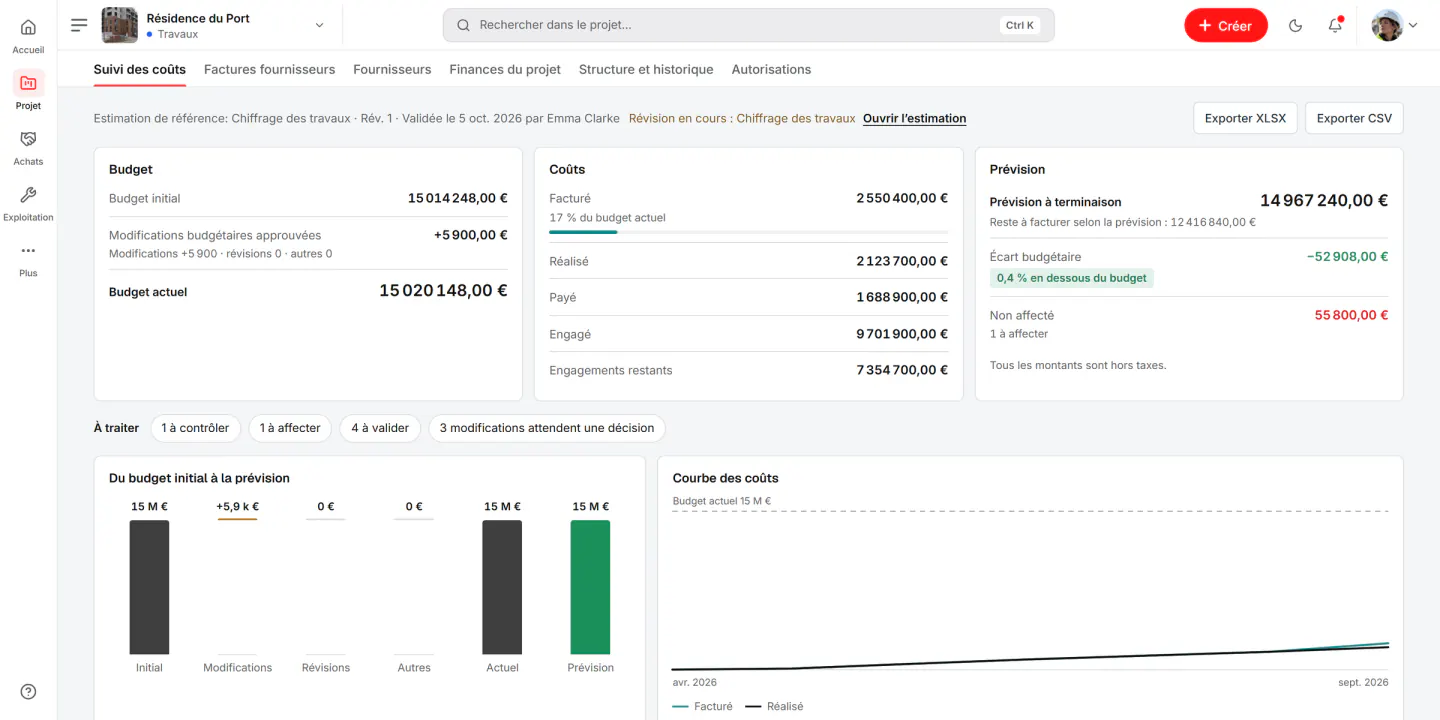
Task: Open the Autorisations tab
Action: 771,70
